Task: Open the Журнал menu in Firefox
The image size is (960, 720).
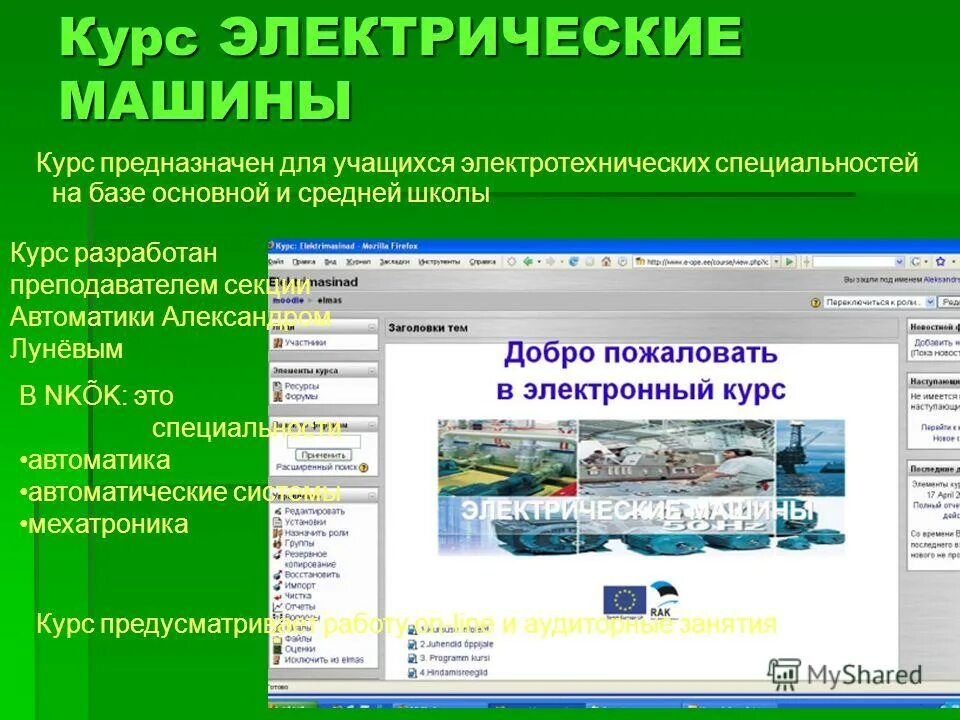Action: 358,261
